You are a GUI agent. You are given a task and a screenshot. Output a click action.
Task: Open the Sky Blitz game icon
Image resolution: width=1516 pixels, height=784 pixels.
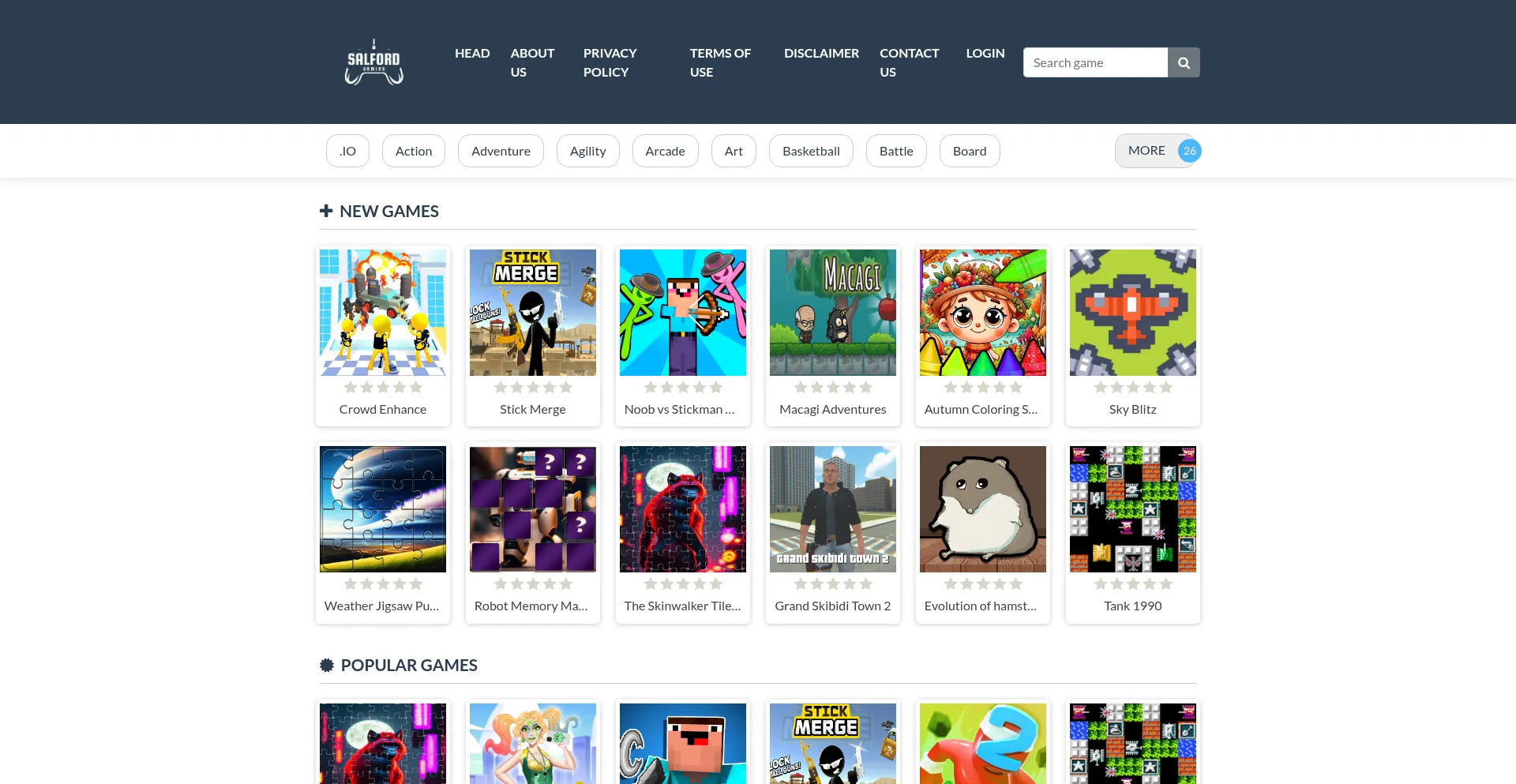tap(1133, 313)
